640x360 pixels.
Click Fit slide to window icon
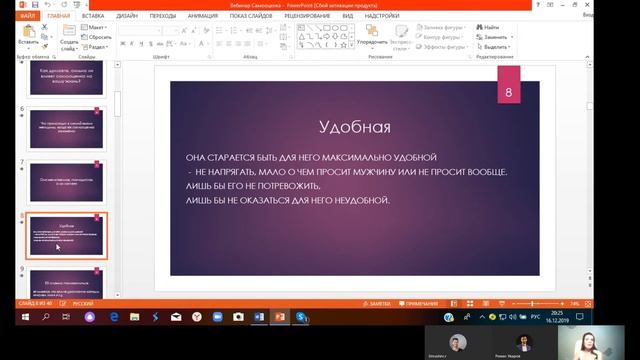588,304
